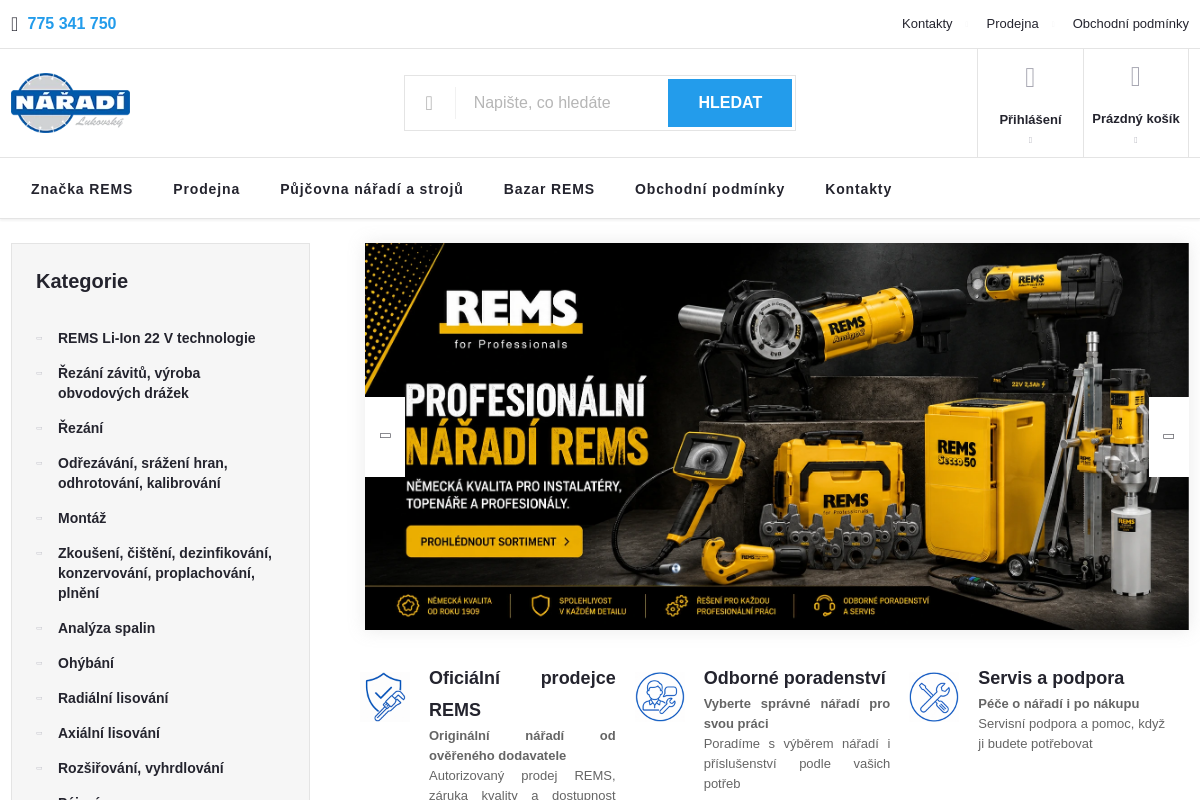Image resolution: width=1200 pixels, height=800 pixels.
Task: Select category Řezání závitů, výroba obvodových drážek
Action: click(129, 383)
